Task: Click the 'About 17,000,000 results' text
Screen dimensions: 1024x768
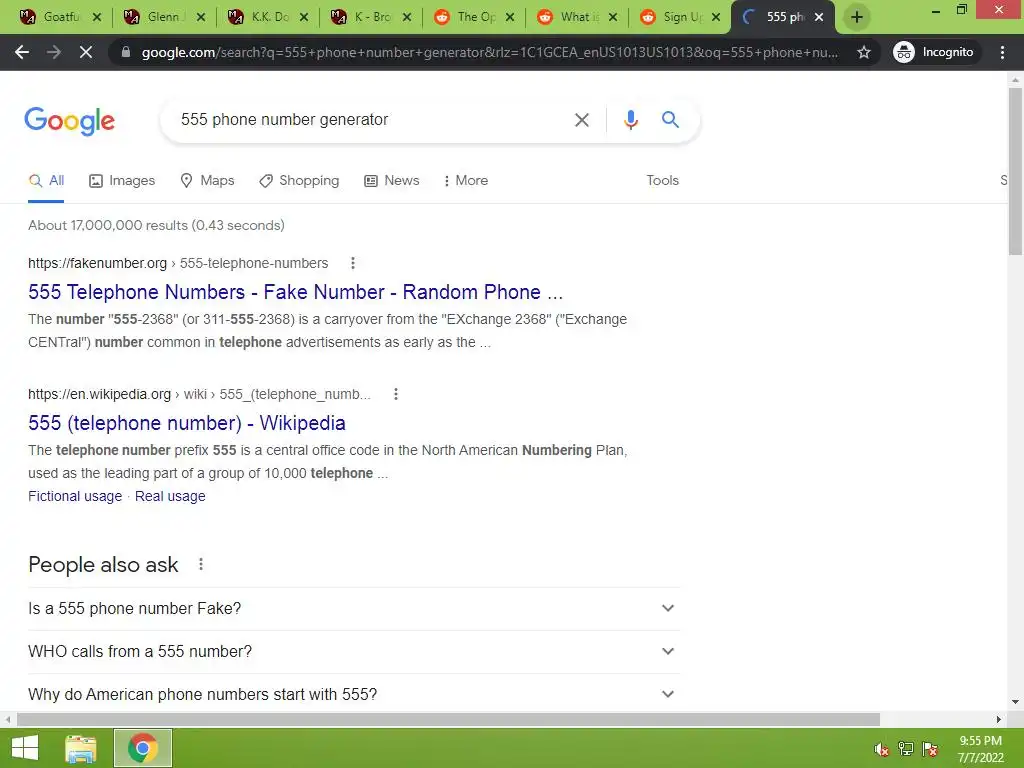Action: (x=156, y=225)
